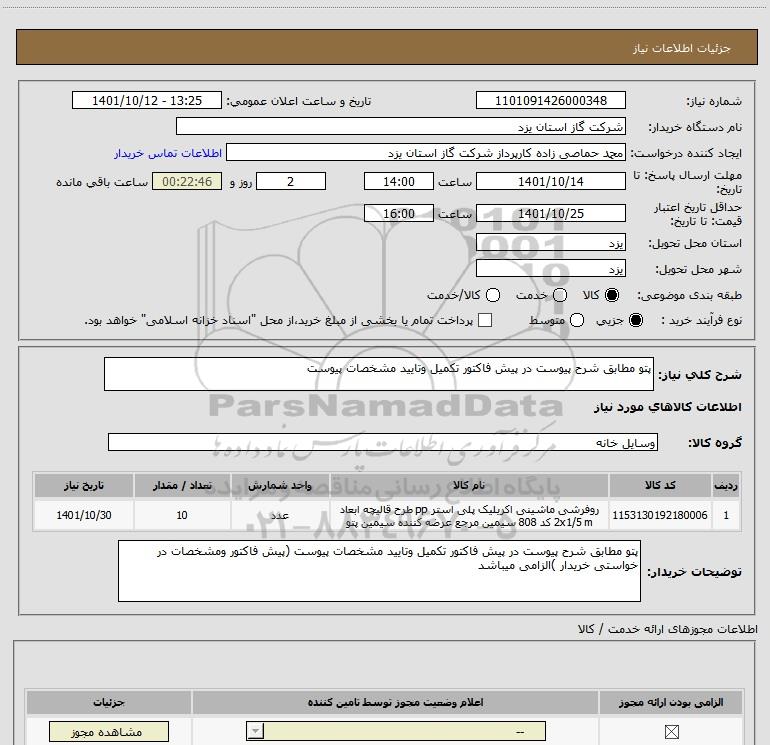Select the جزیی purchase type radio
Viewport: 770px width, 745px height.
pyautogui.click(x=636, y=320)
